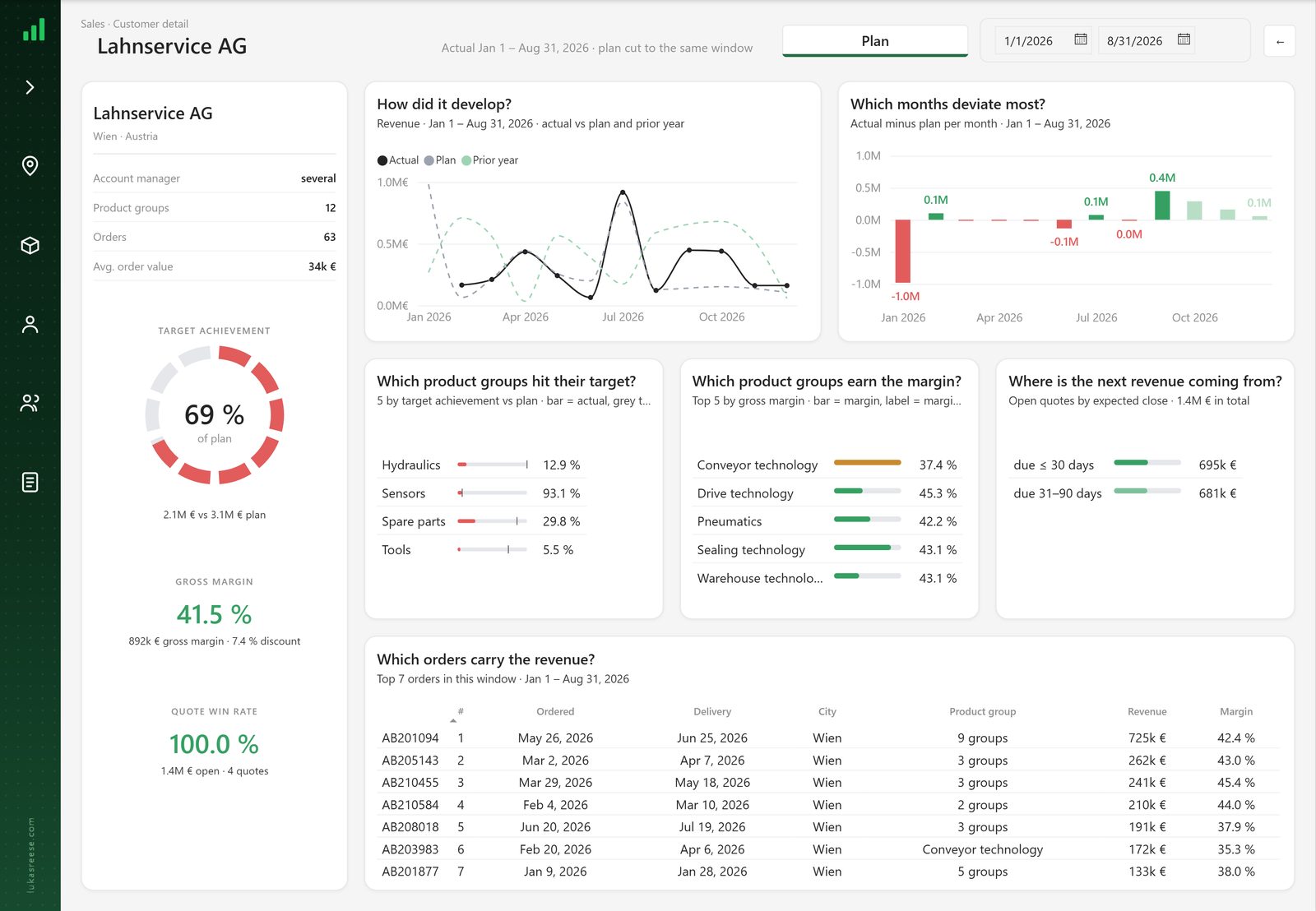Click the 41.5 % gross margin value
This screenshot has width=1316, height=911.
pos(214,614)
